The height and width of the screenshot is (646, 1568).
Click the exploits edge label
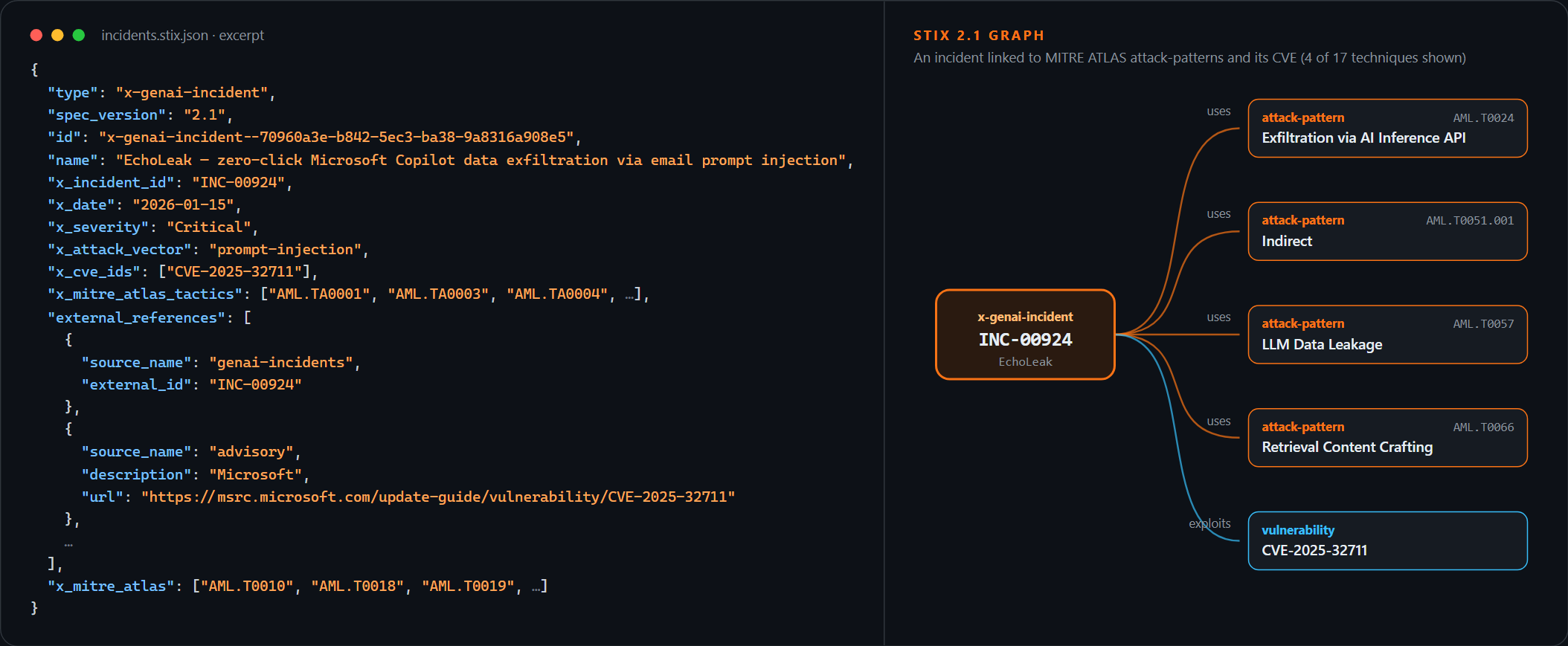coord(1209,523)
